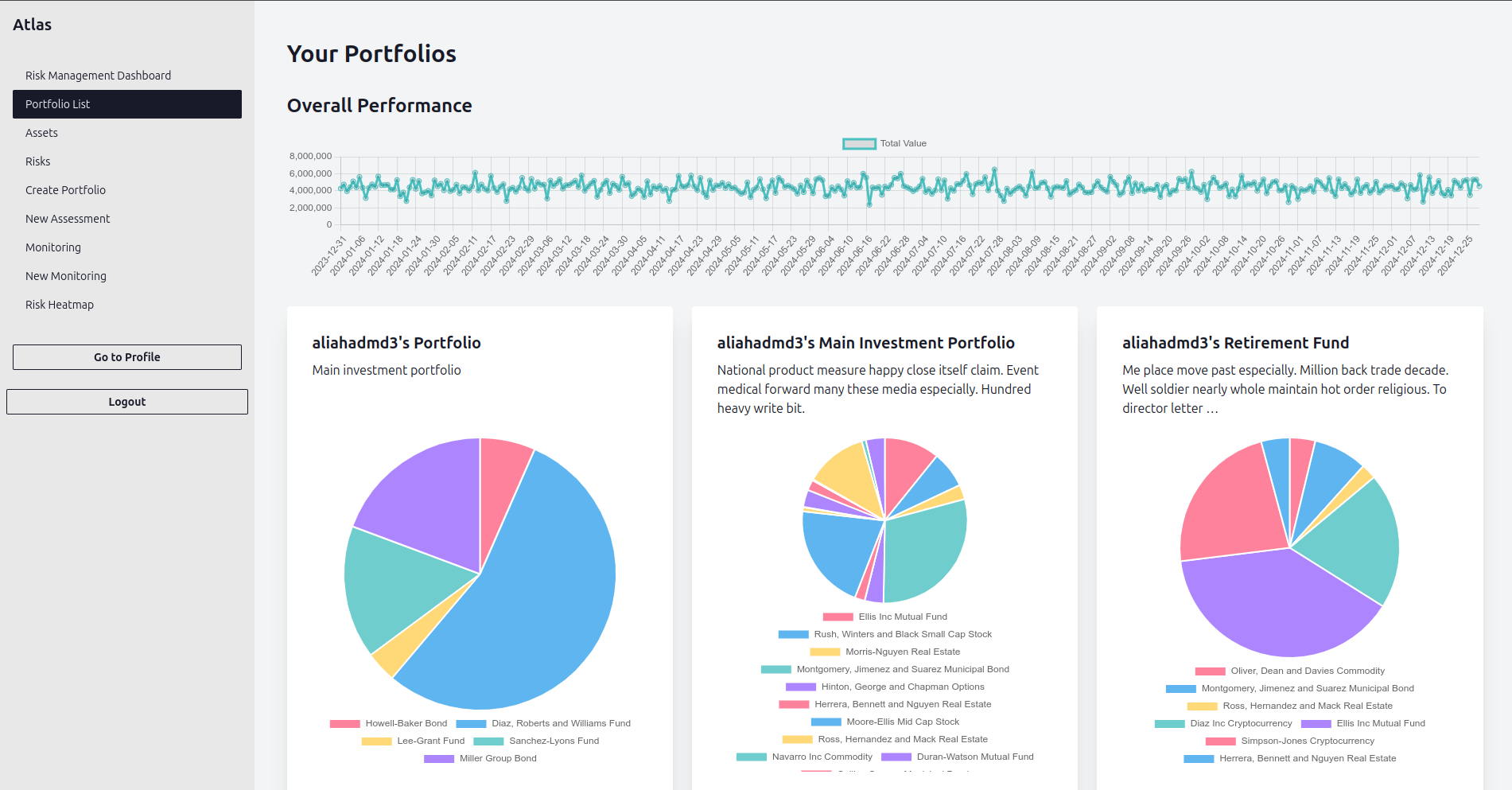This screenshot has width=1512, height=790.
Task: Toggle Oliver, Dean and Davies Commodity swatch
Action: [1210, 671]
